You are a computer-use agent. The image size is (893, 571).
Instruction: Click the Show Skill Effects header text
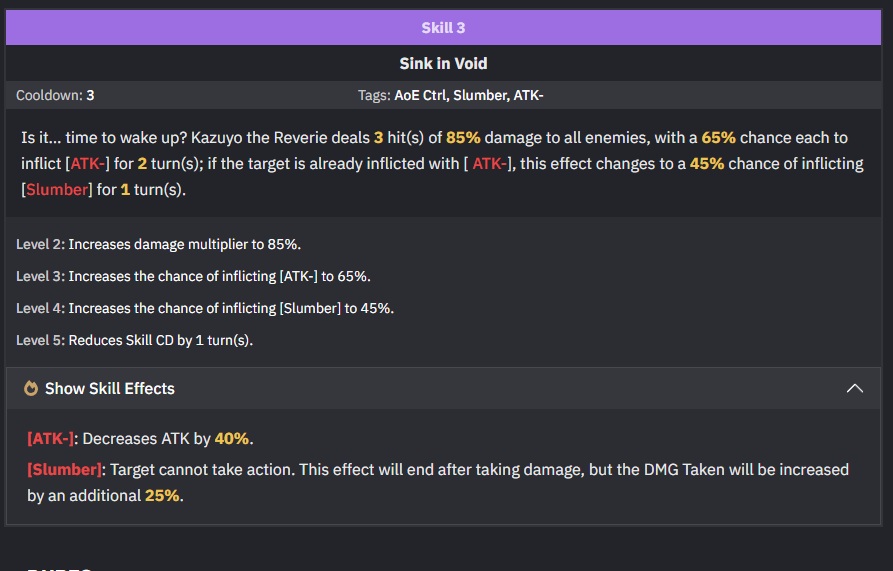(110, 388)
